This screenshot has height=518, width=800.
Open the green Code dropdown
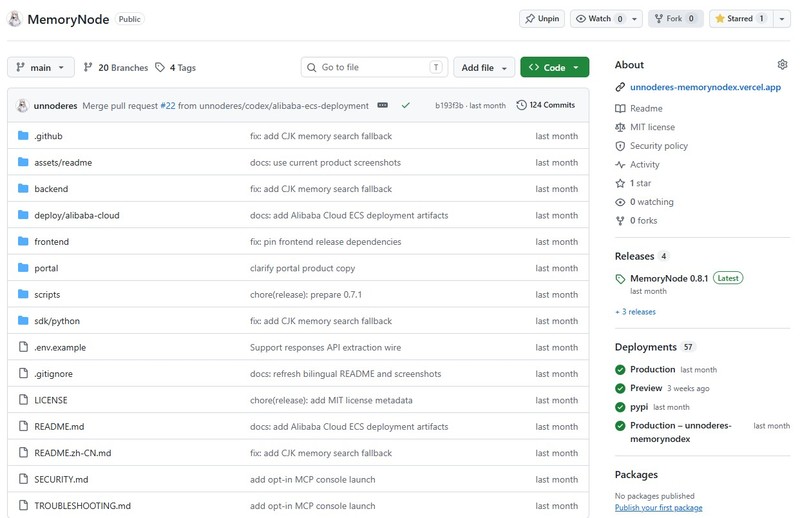(555, 67)
